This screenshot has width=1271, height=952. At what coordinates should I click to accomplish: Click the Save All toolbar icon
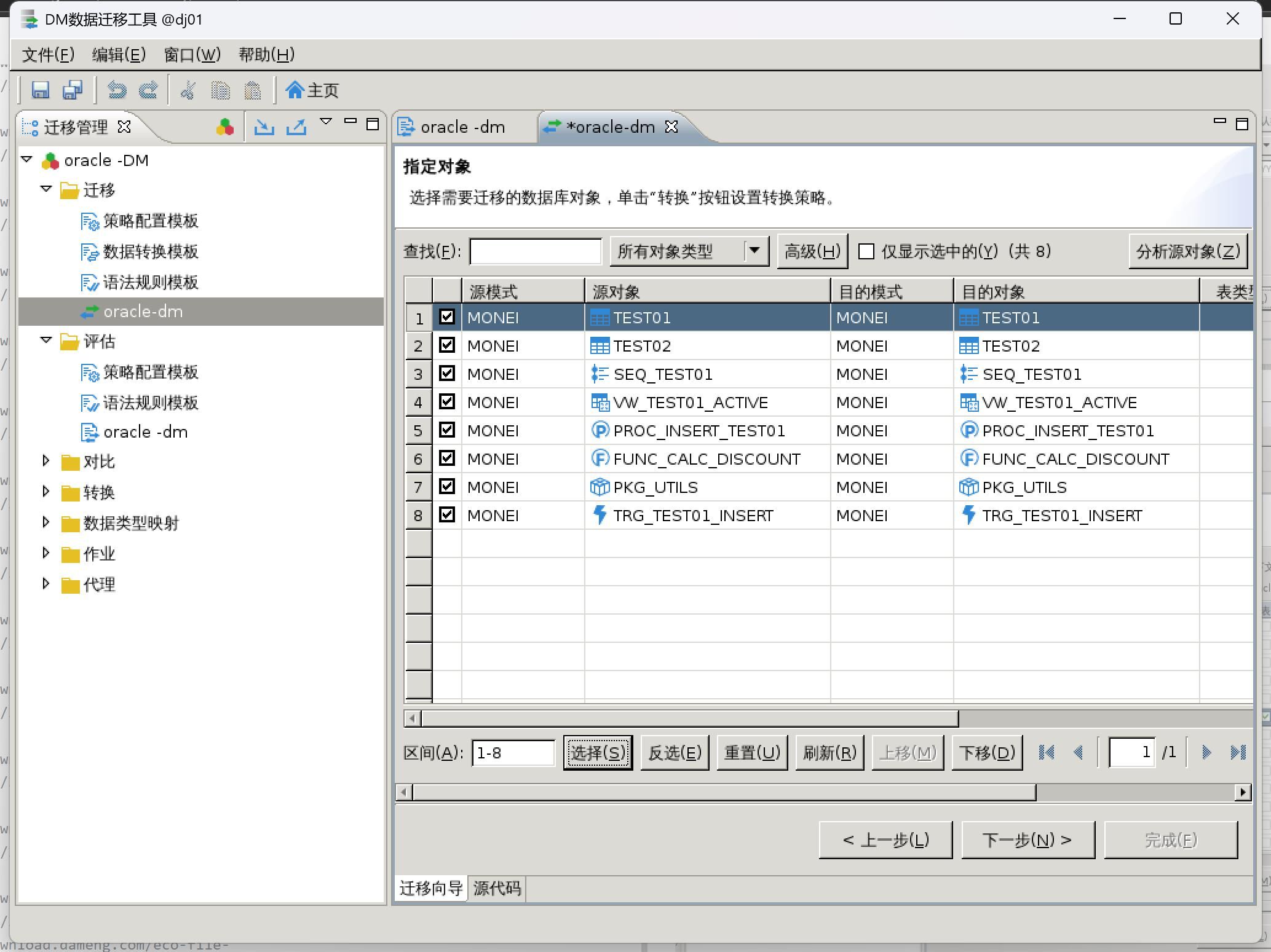pyautogui.click(x=73, y=90)
